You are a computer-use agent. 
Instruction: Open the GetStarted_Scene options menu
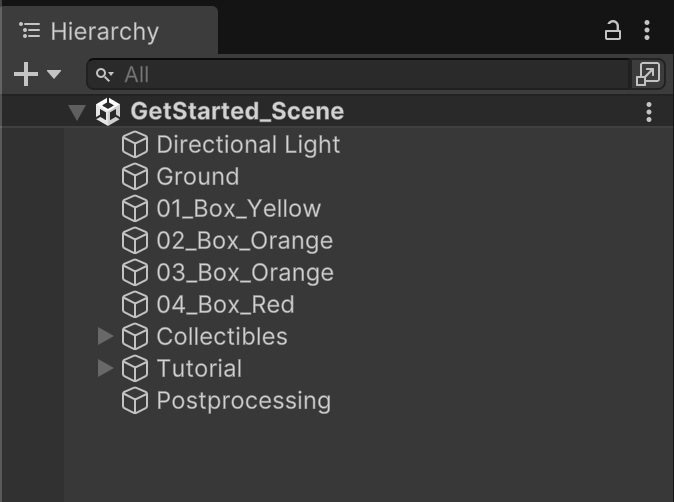[649, 112]
